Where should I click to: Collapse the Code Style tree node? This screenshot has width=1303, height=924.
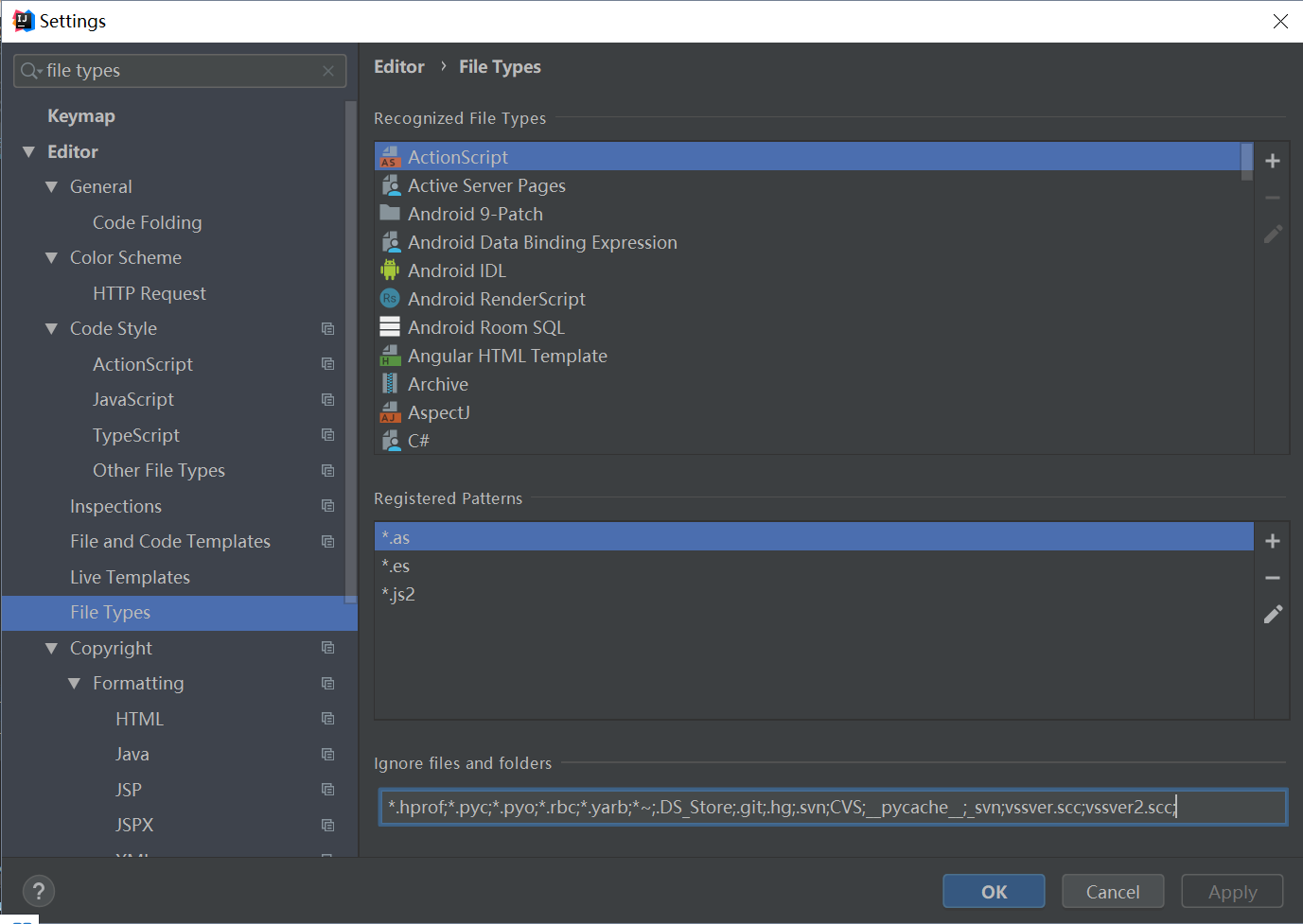tap(51, 329)
